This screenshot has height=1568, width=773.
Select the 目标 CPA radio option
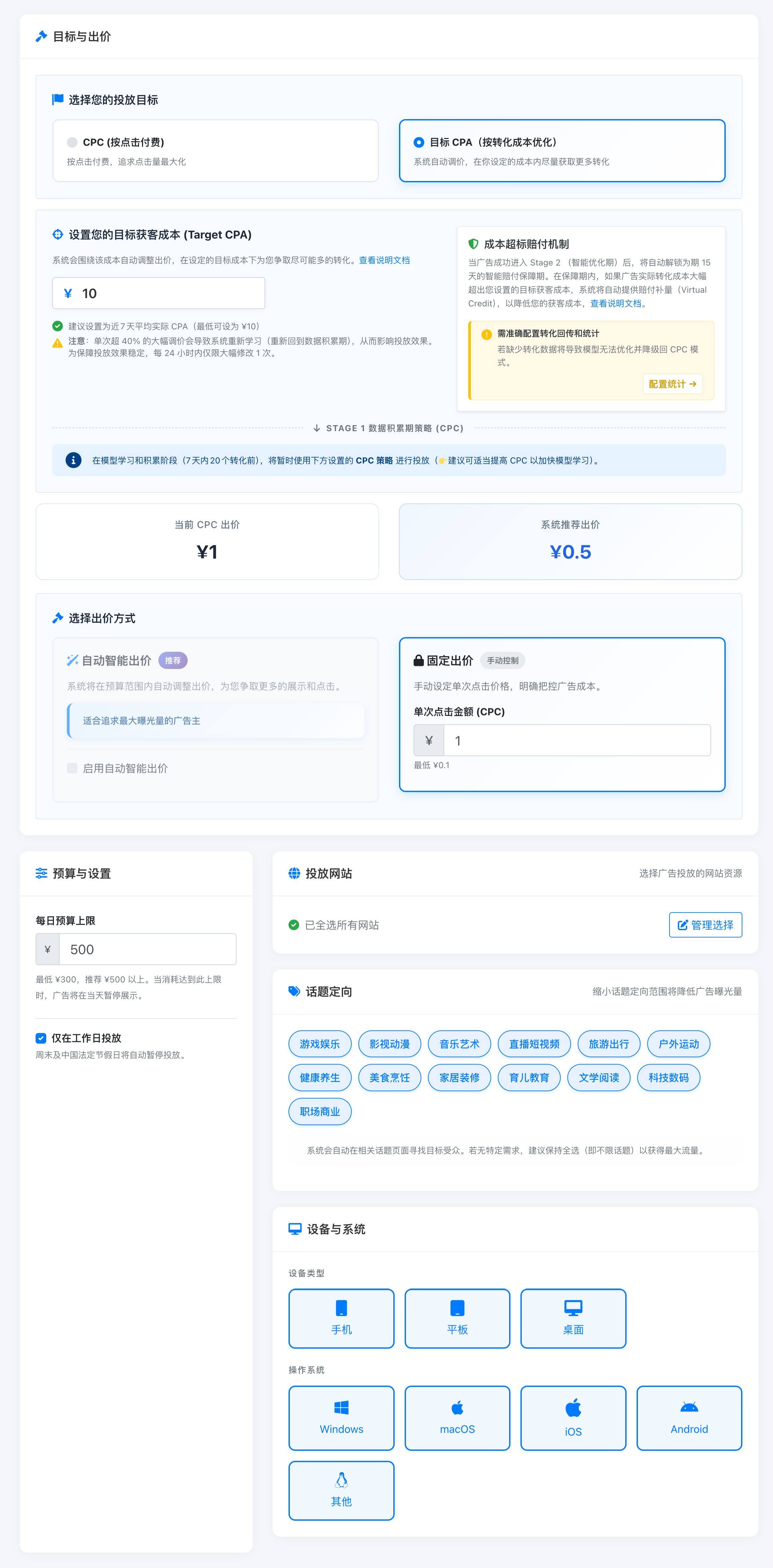(x=419, y=142)
